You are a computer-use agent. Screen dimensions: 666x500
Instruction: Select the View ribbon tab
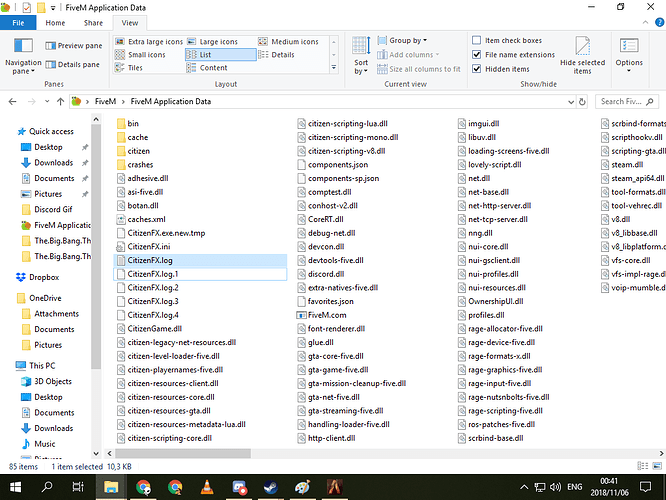coord(130,23)
